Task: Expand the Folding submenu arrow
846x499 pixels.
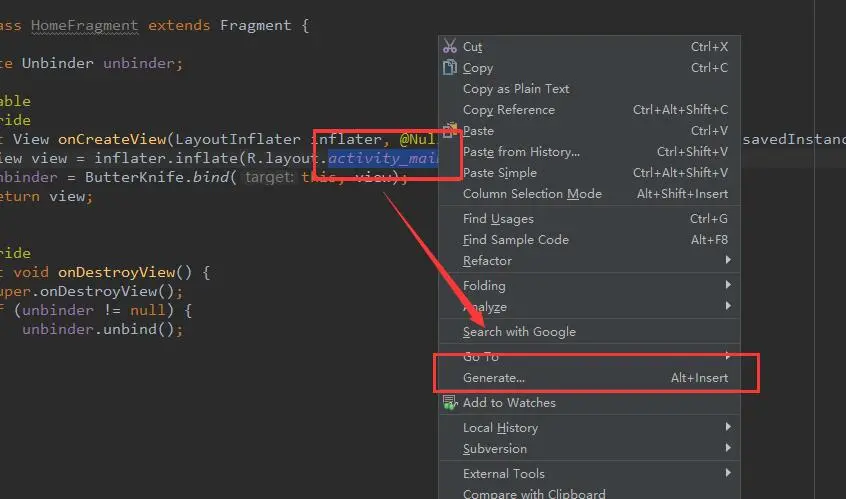Action: [x=728, y=285]
